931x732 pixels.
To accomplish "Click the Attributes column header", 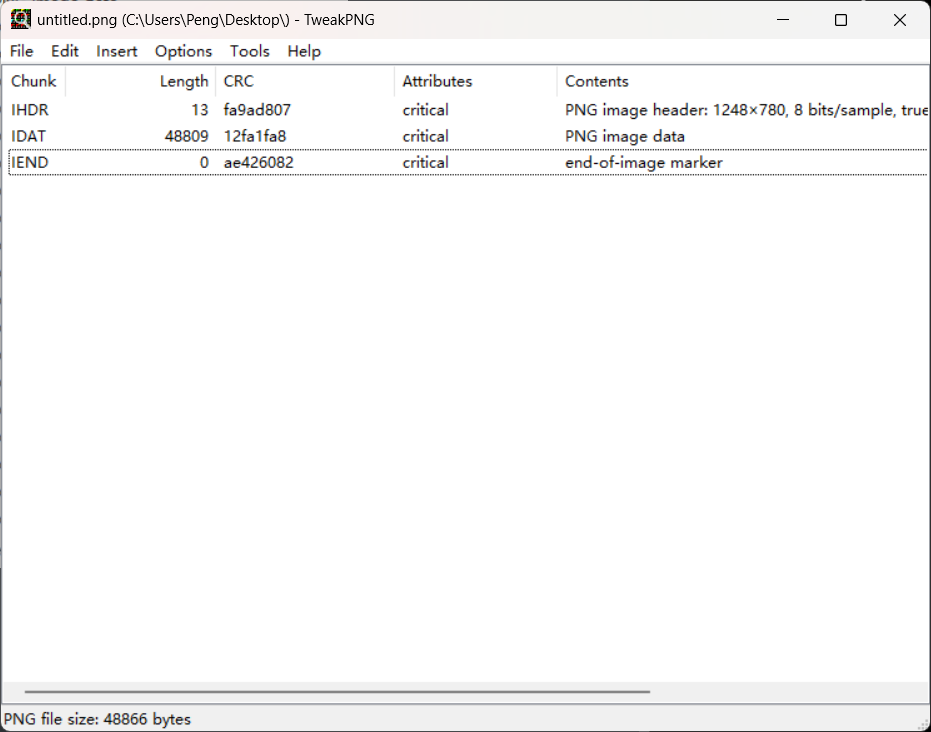I will 476,81.
